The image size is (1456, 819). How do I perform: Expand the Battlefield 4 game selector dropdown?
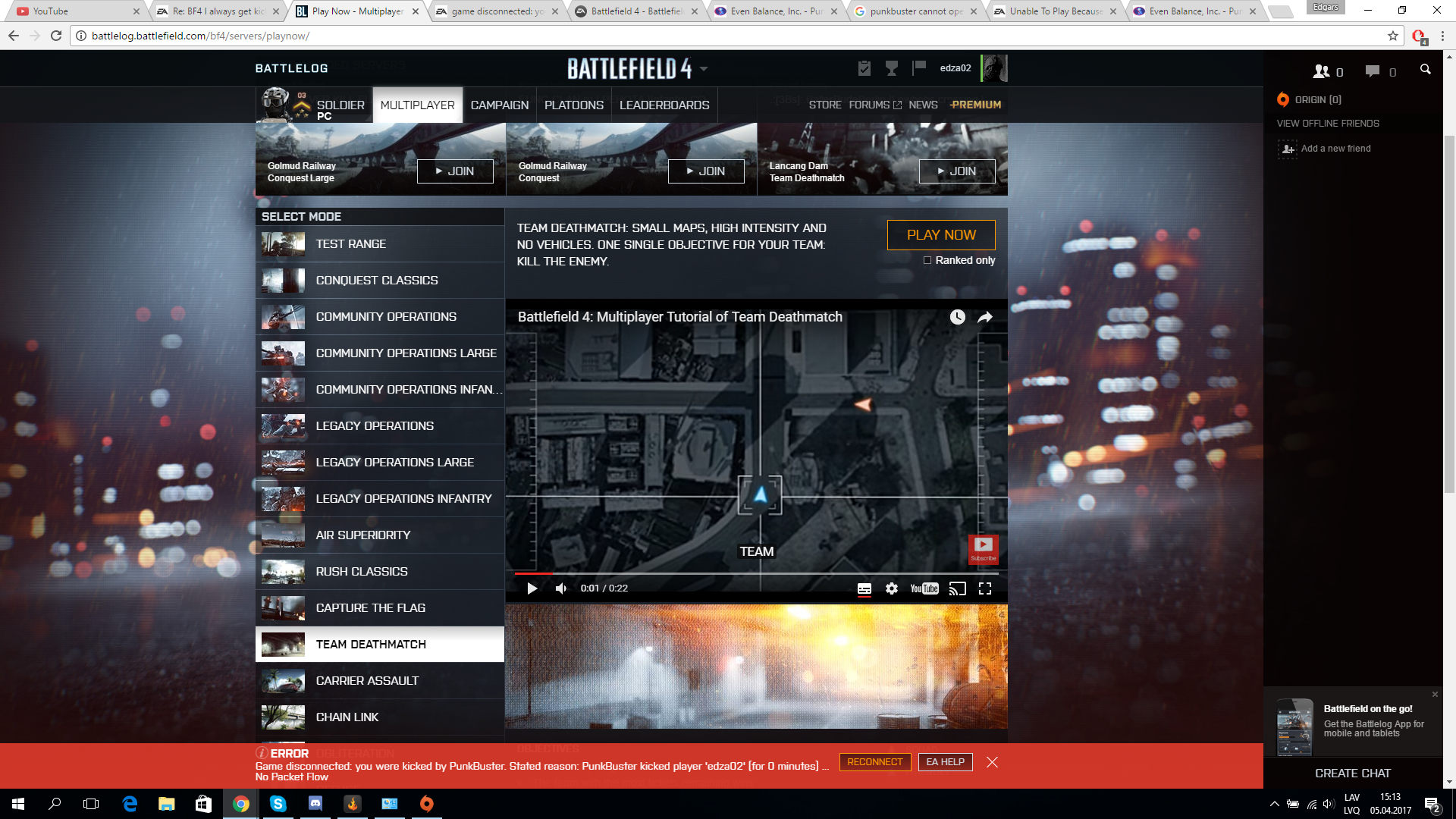[x=703, y=69]
